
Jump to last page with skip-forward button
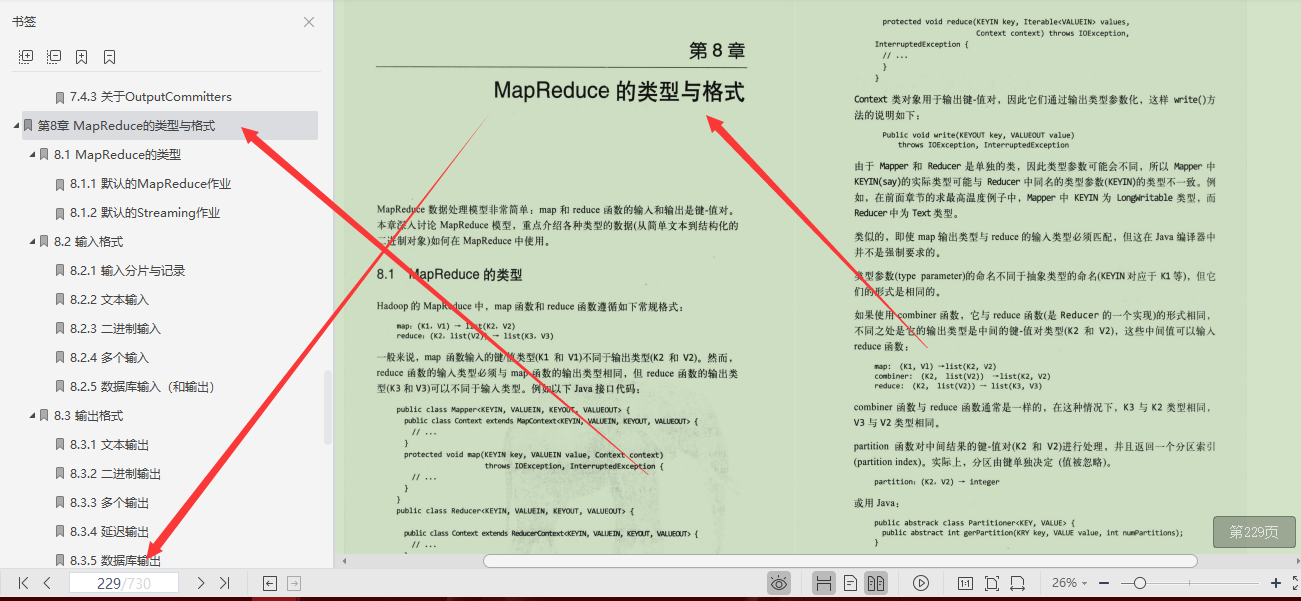[224, 582]
